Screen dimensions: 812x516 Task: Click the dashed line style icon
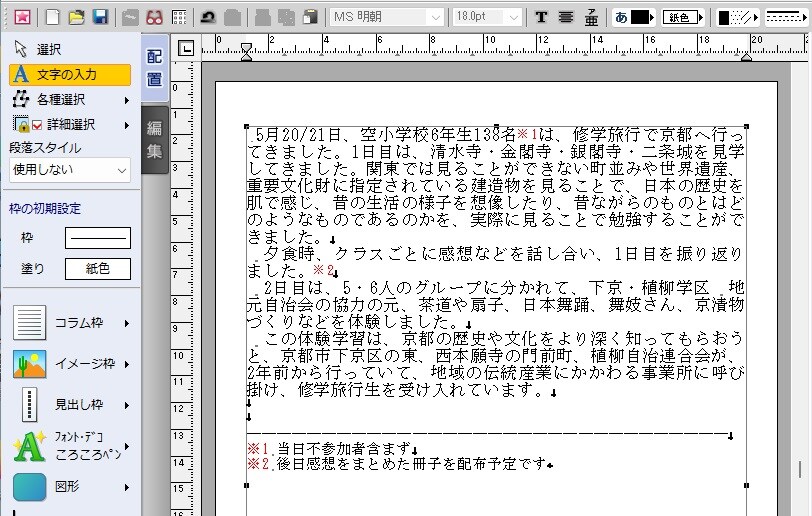tap(782, 18)
